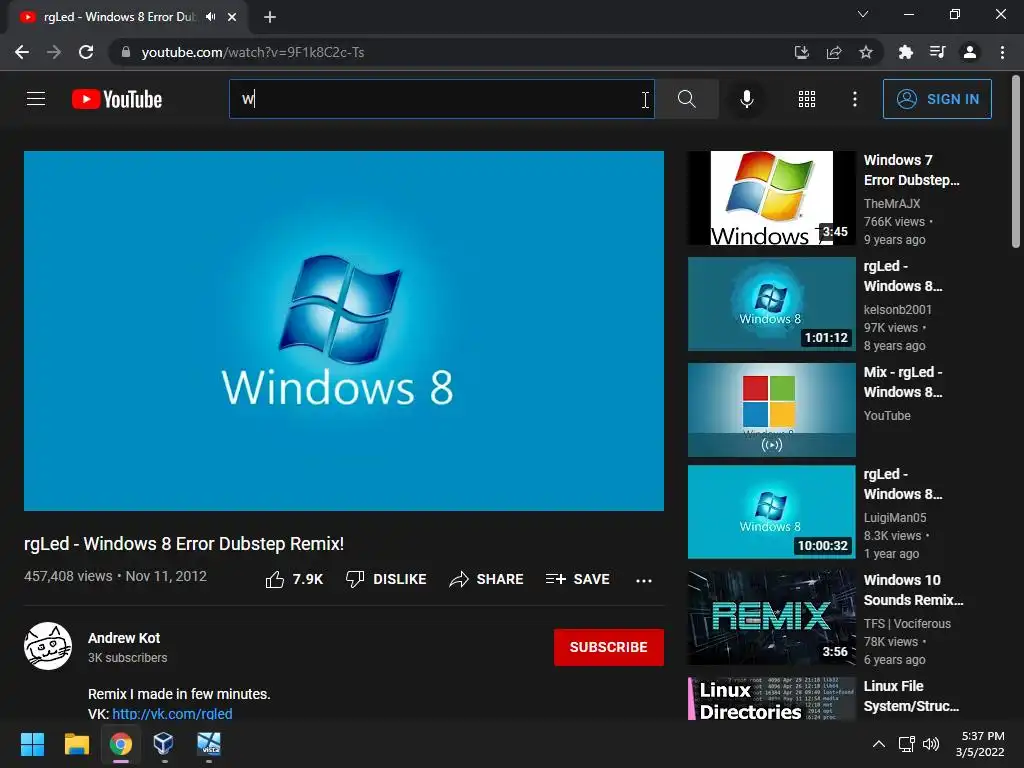This screenshot has height=768, width=1024.
Task: Click Chrome icon in taskbar
Action: (121, 744)
